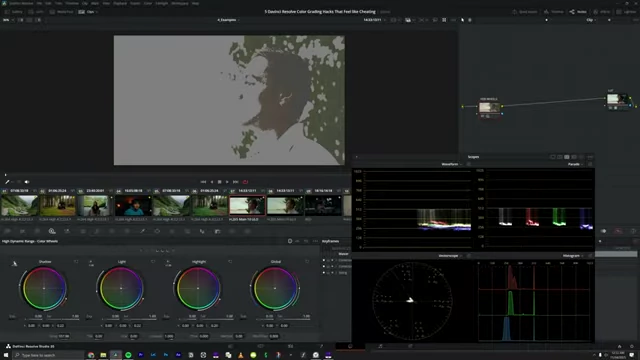Screen dimensions: 640x360
Task: Select the four-up scopes layout icon
Action: [567, 157]
